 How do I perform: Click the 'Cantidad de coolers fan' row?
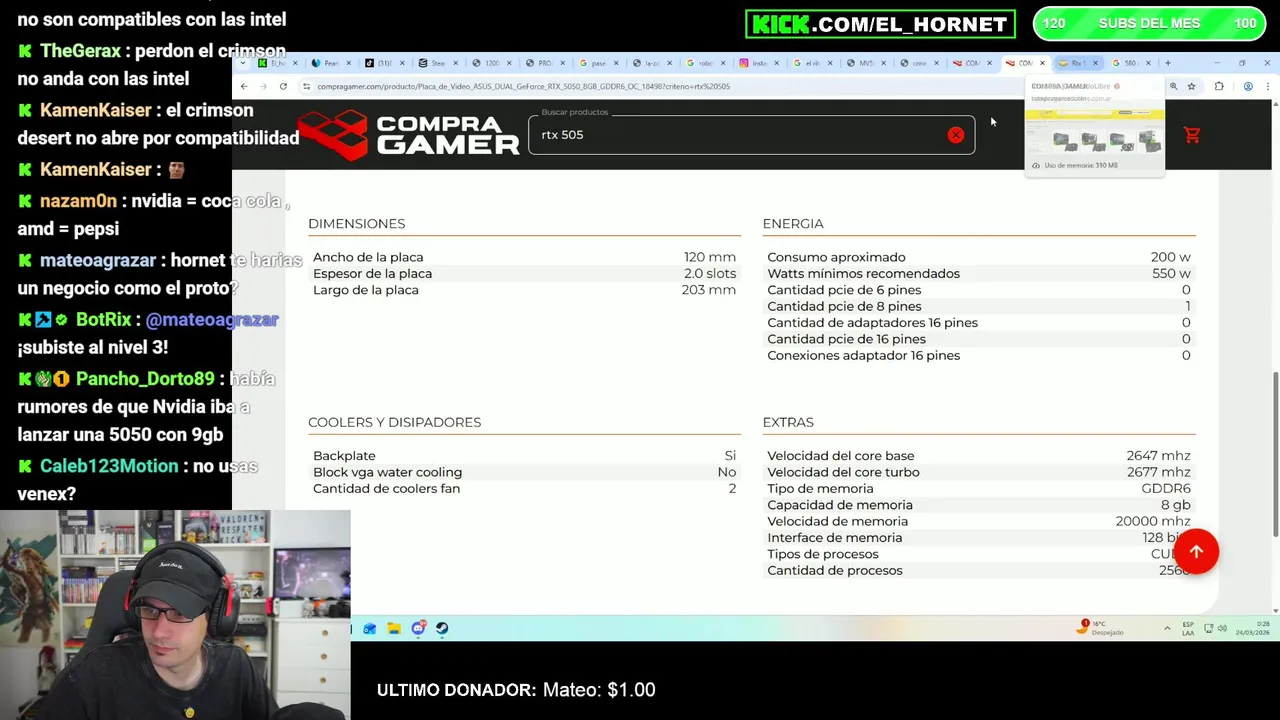(x=524, y=488)
